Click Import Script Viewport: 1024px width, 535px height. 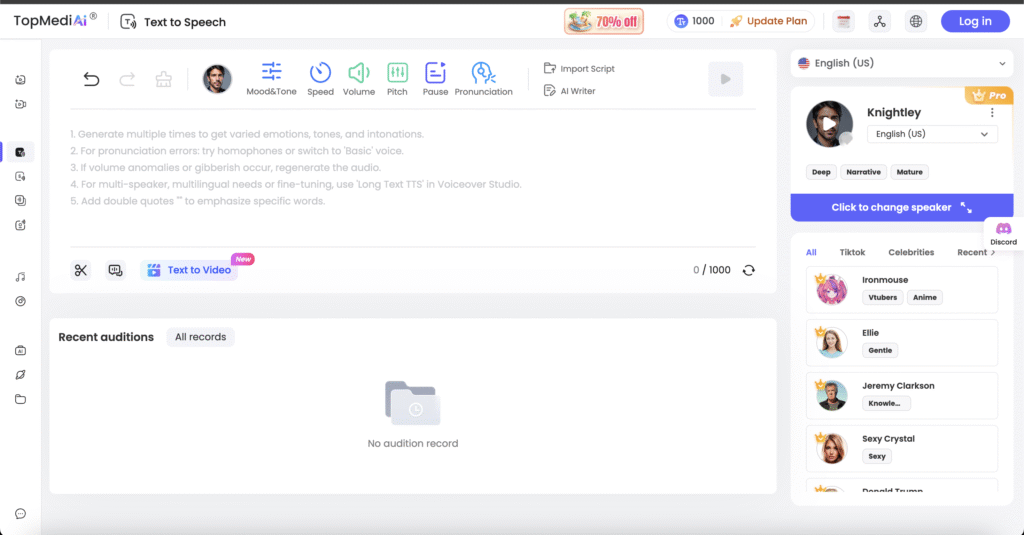tap(579, 69)
